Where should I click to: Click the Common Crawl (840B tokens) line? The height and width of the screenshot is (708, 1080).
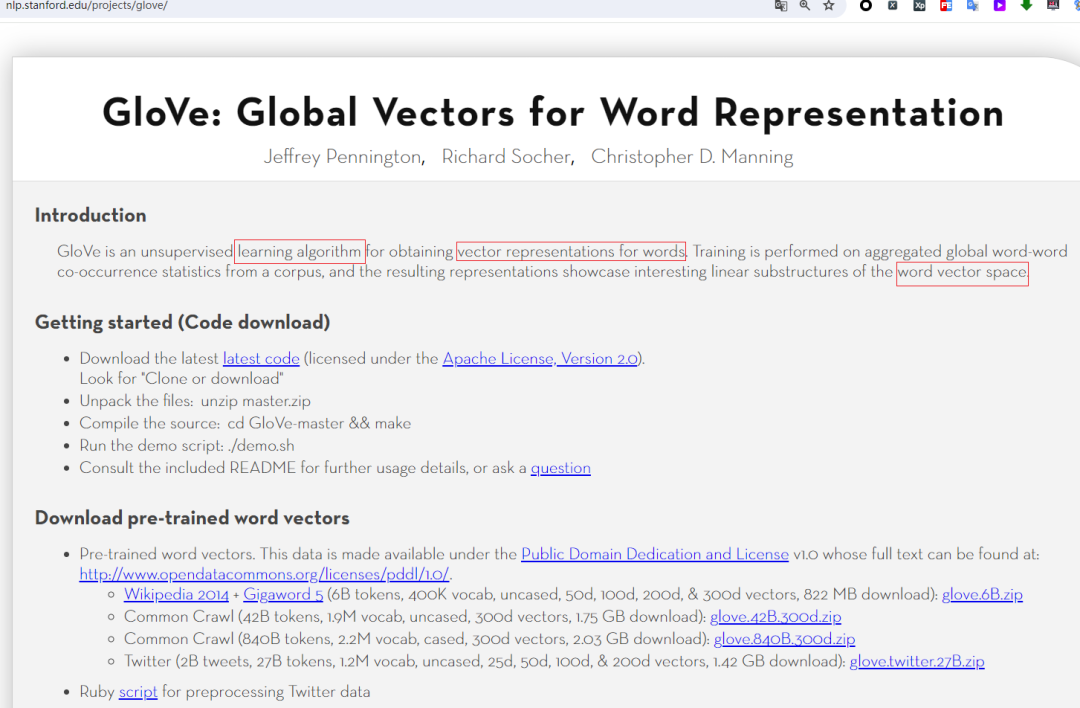[x=489, y=639]
